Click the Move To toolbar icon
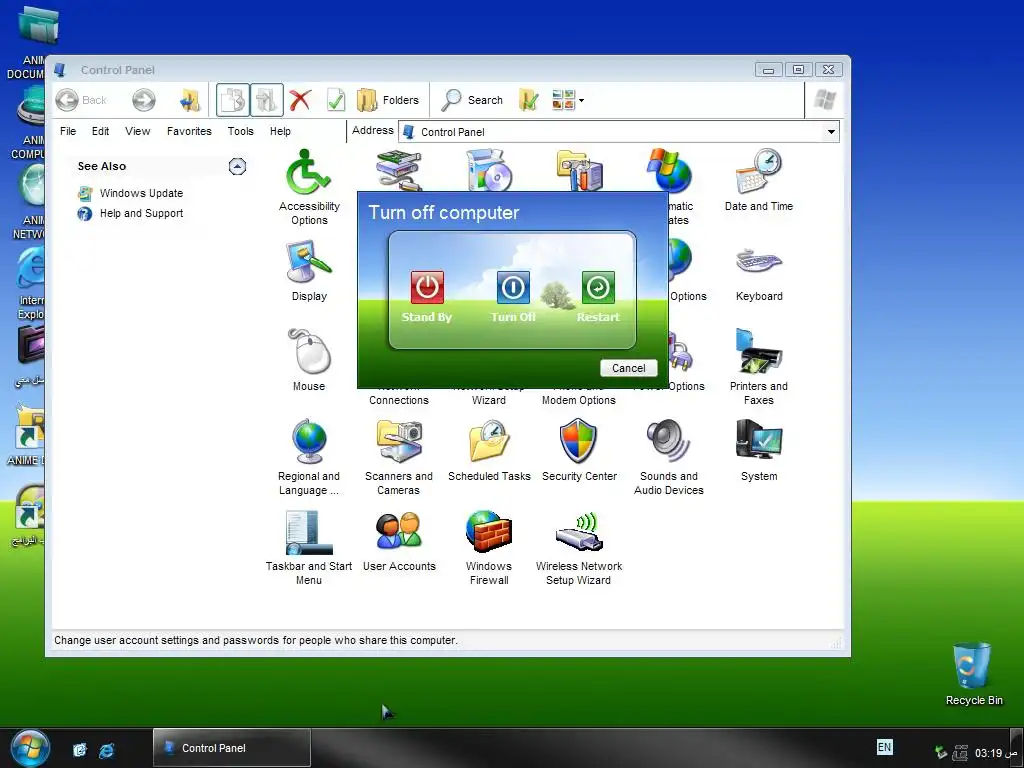 [x=266, y=100]
